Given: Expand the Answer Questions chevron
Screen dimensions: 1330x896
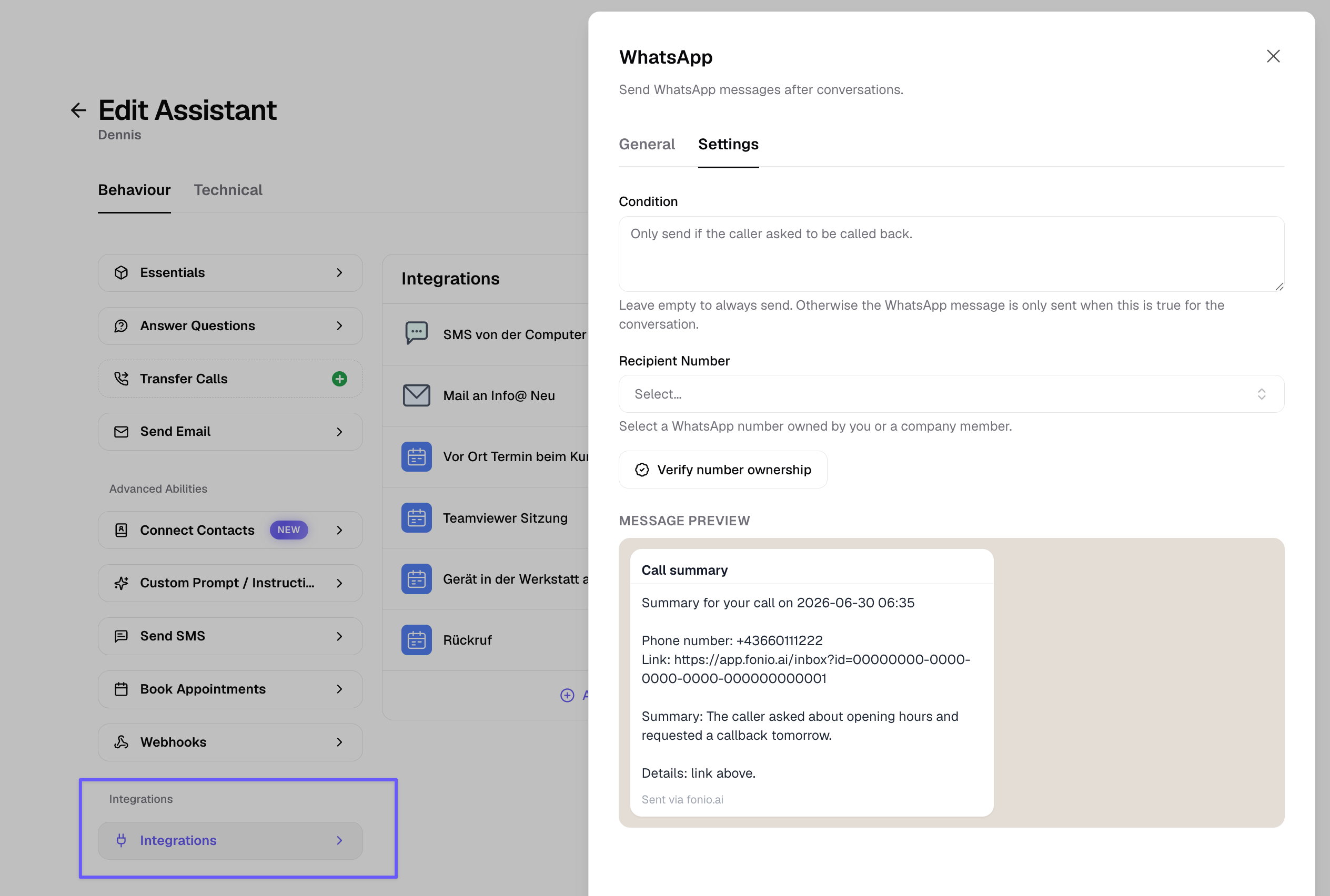Looking at the screenshot, I should [340, 325].
